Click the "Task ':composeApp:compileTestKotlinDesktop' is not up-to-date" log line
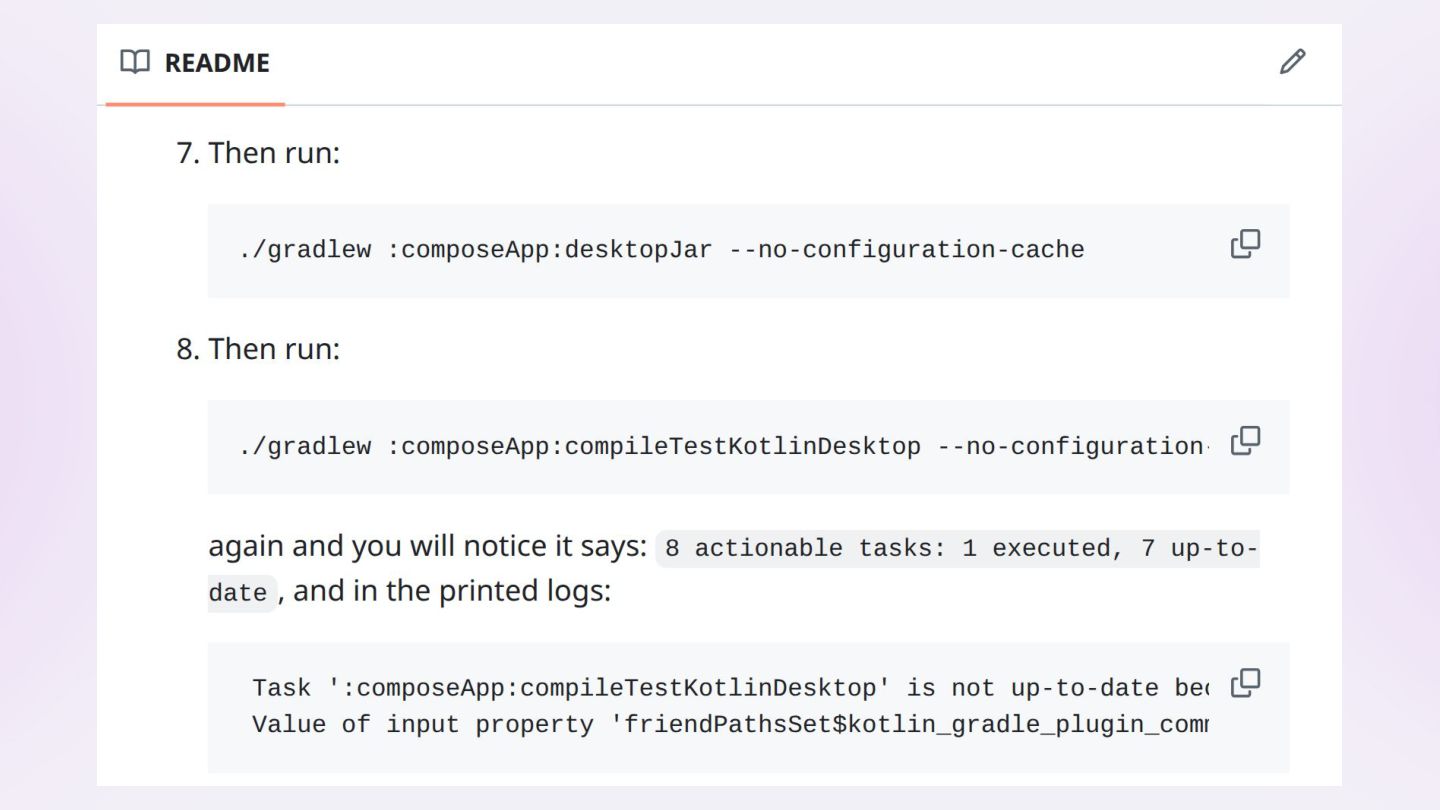Viewport: 1440px width, 810px height. 730,688
